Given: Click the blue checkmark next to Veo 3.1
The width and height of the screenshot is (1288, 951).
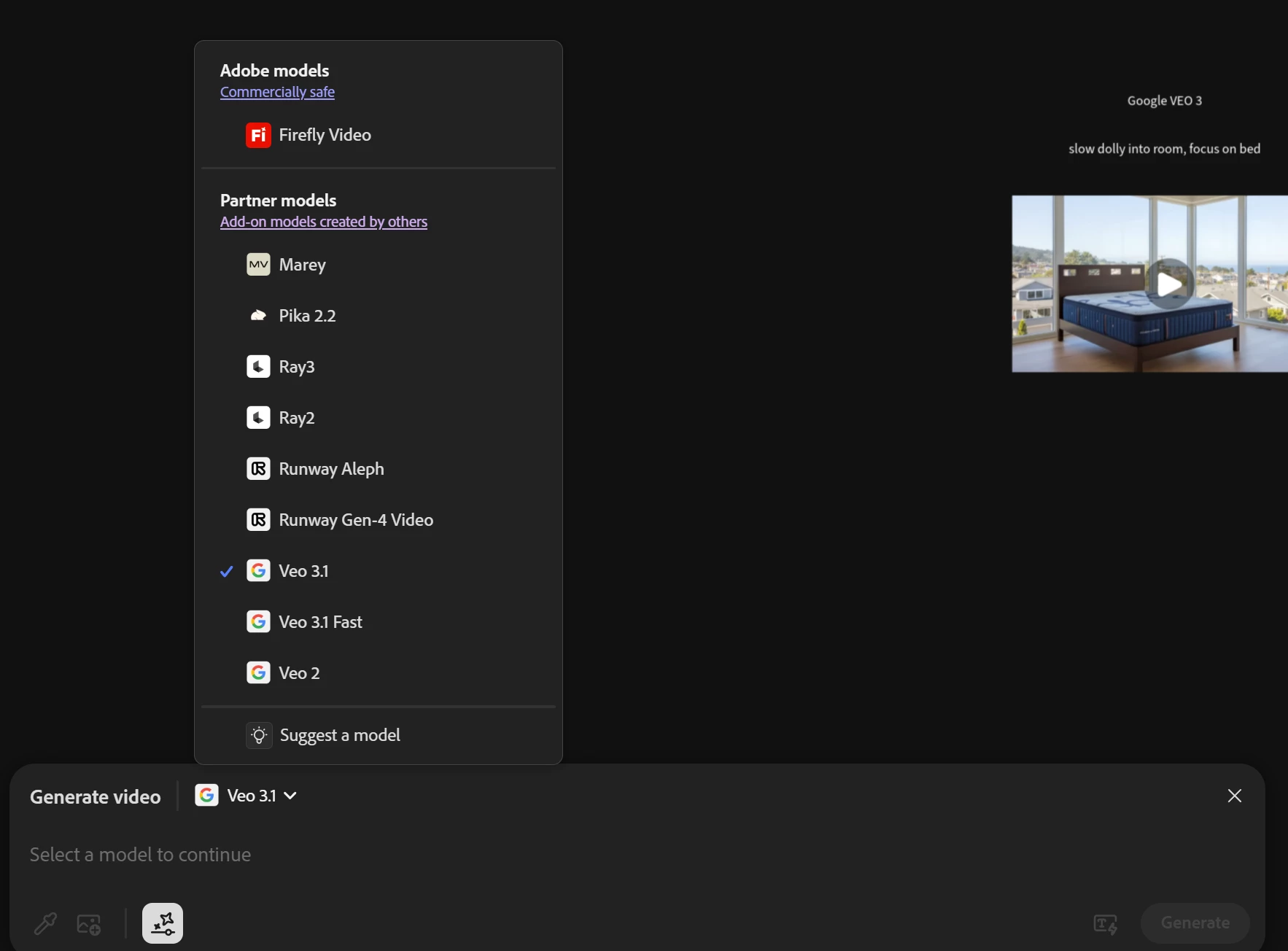Looking at the screenshot, I should click(227, 571).
